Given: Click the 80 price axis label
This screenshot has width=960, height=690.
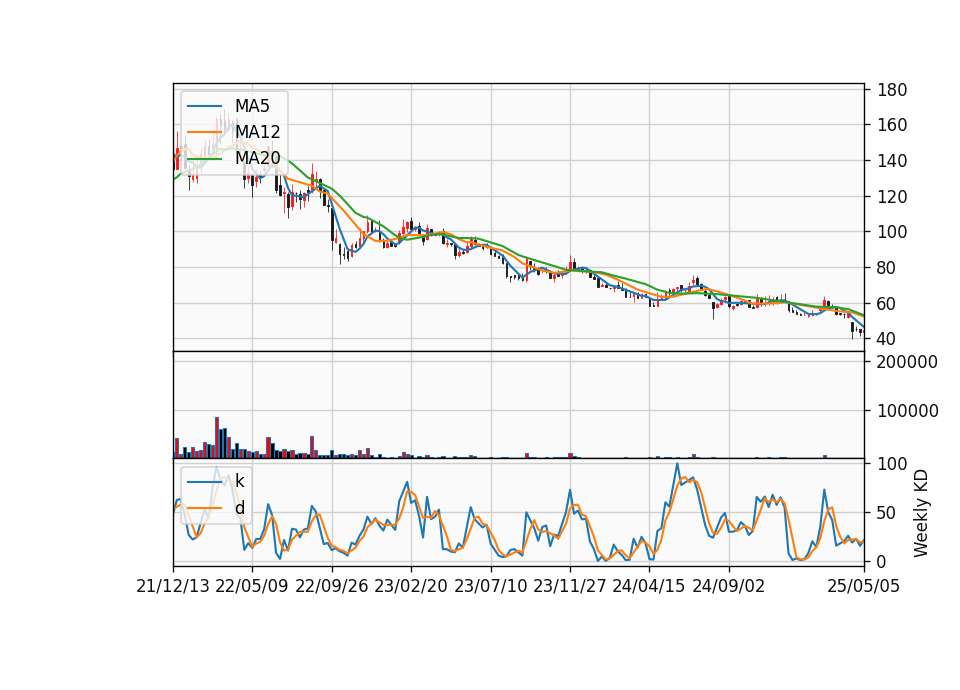Looking at the screenshot, I should 887,268.
